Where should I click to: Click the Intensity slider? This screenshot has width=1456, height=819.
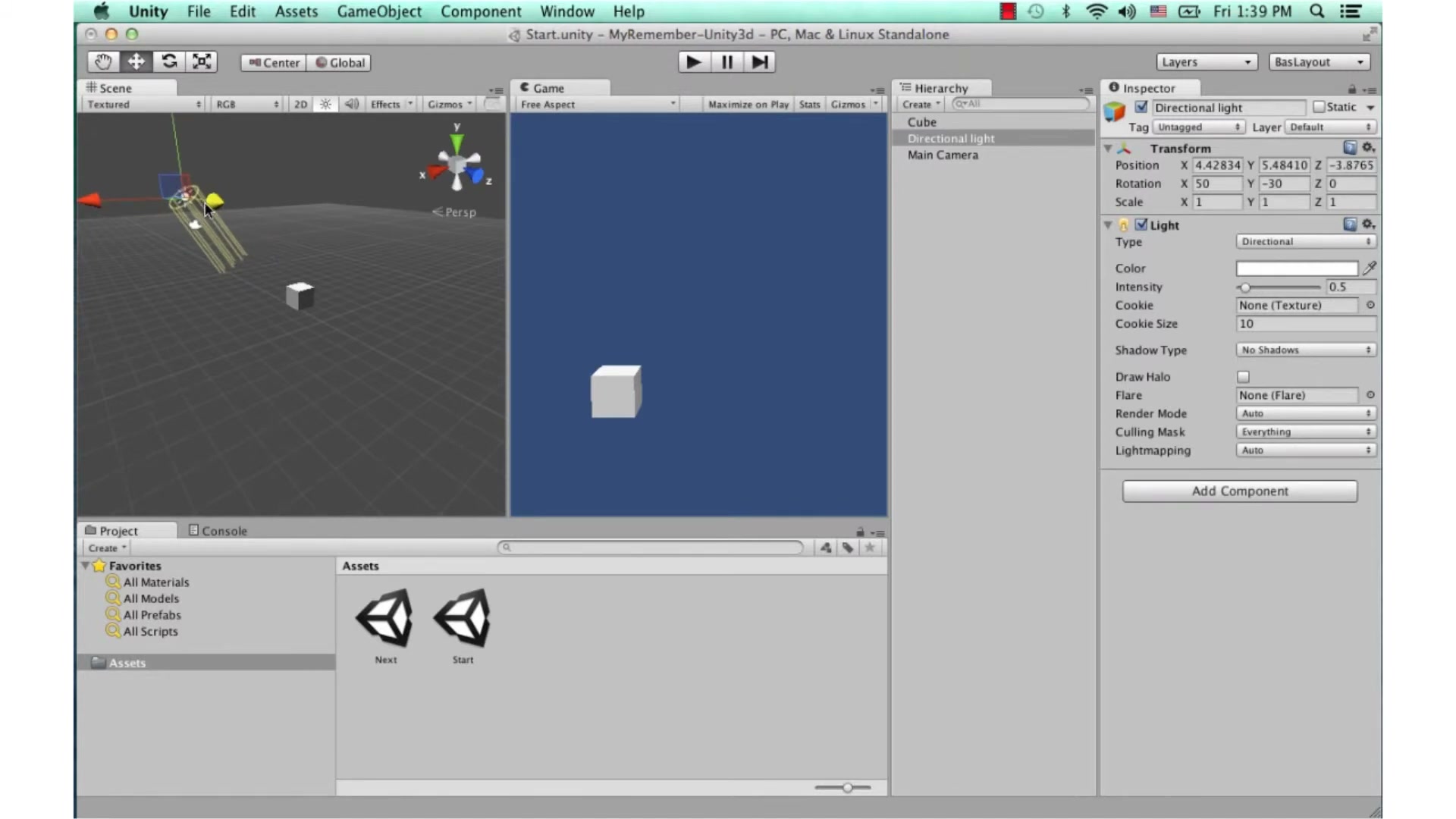1279,287
